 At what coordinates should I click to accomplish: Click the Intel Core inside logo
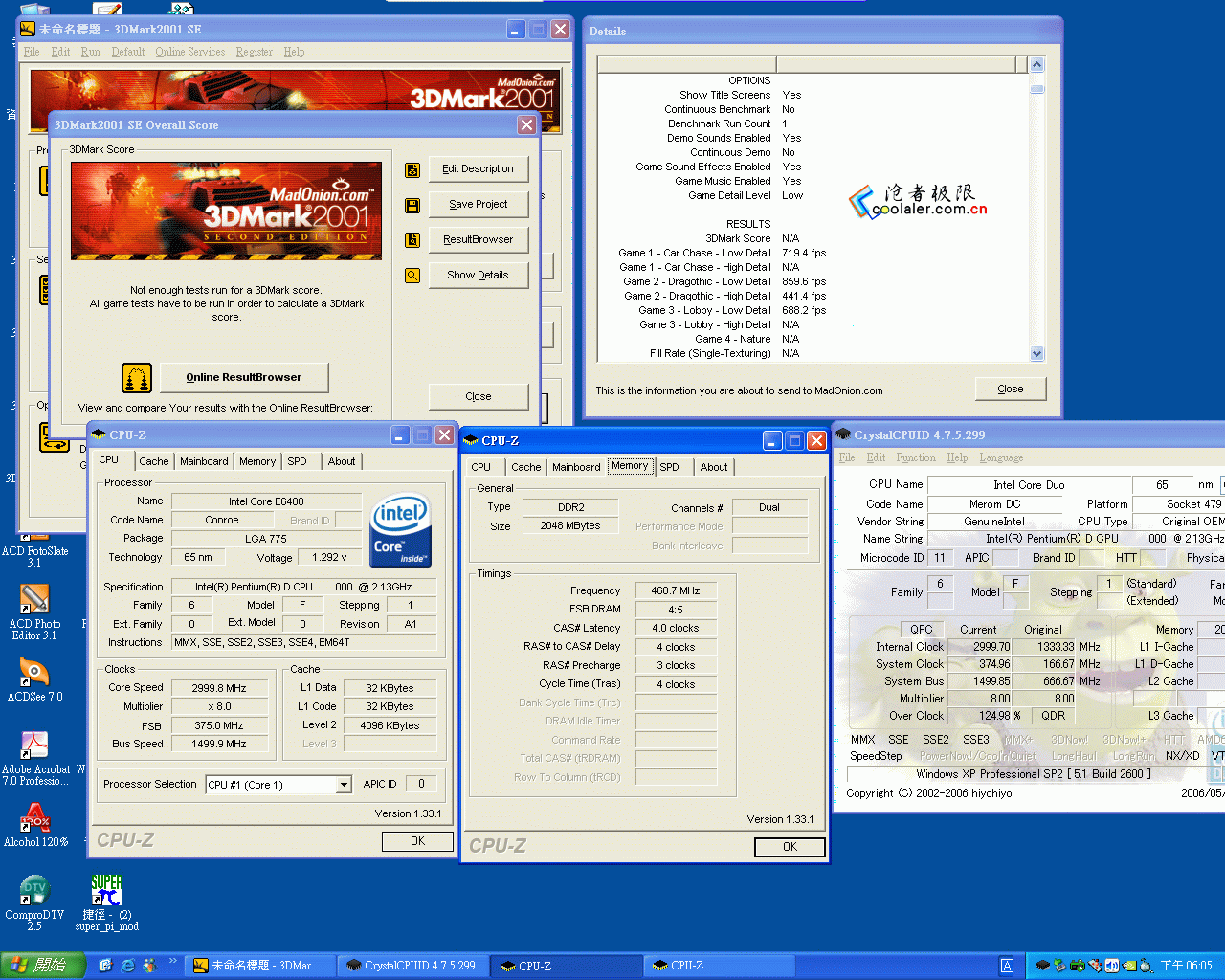point(400,530)
